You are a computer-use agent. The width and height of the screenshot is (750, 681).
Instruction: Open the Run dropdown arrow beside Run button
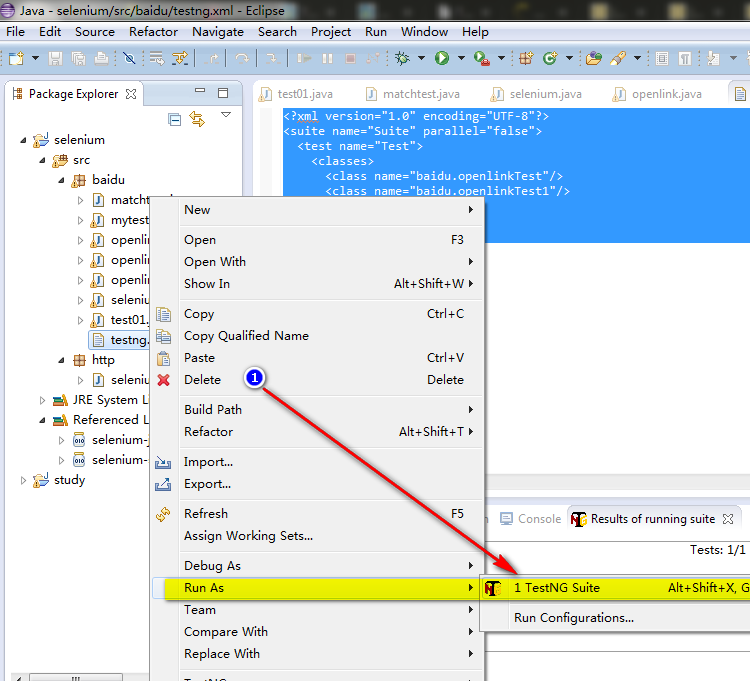tap(461, 59)
